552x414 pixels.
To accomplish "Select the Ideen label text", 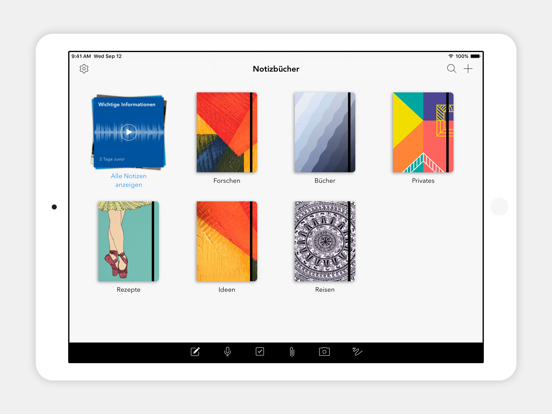I will tap(227, 290).
